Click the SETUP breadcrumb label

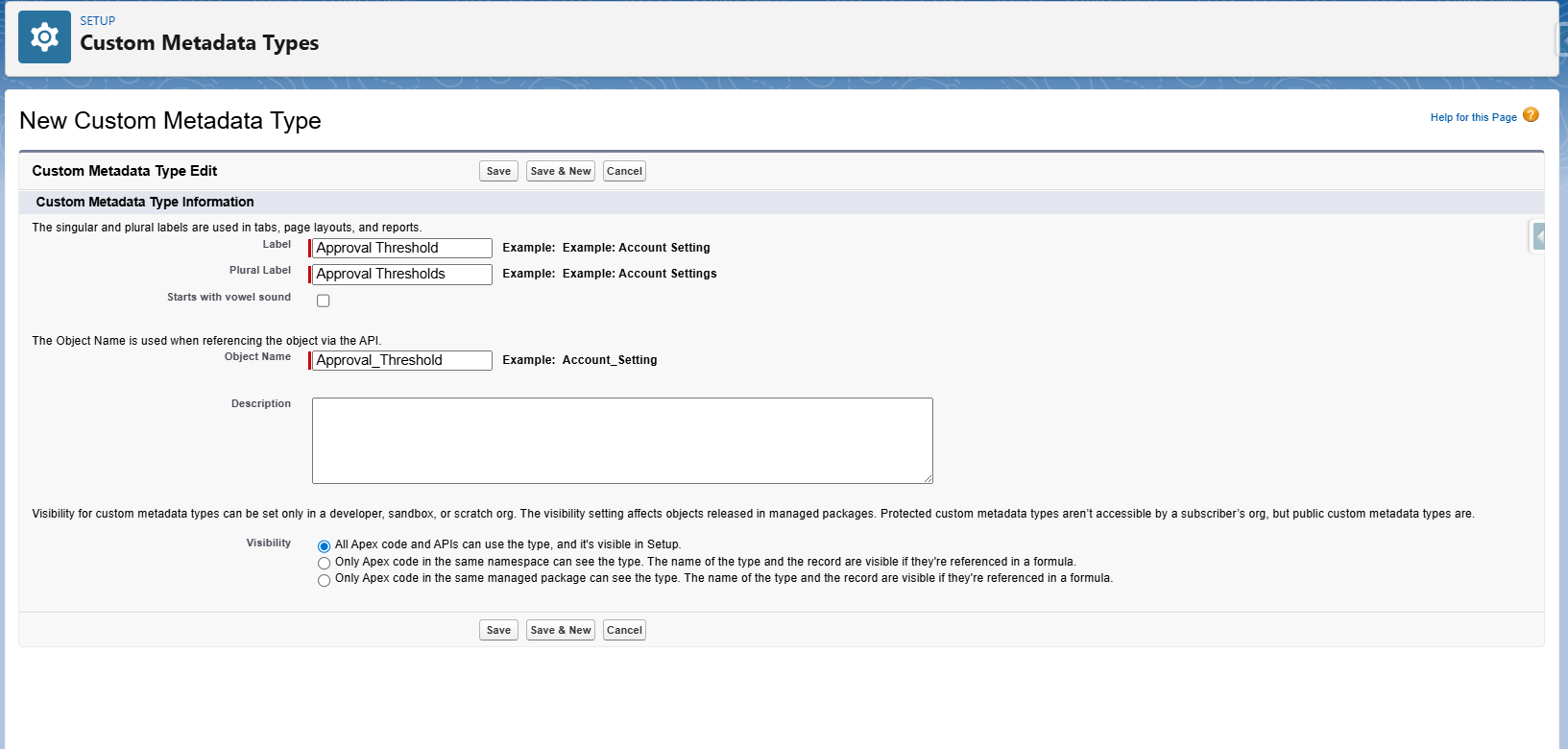(98, 21)
